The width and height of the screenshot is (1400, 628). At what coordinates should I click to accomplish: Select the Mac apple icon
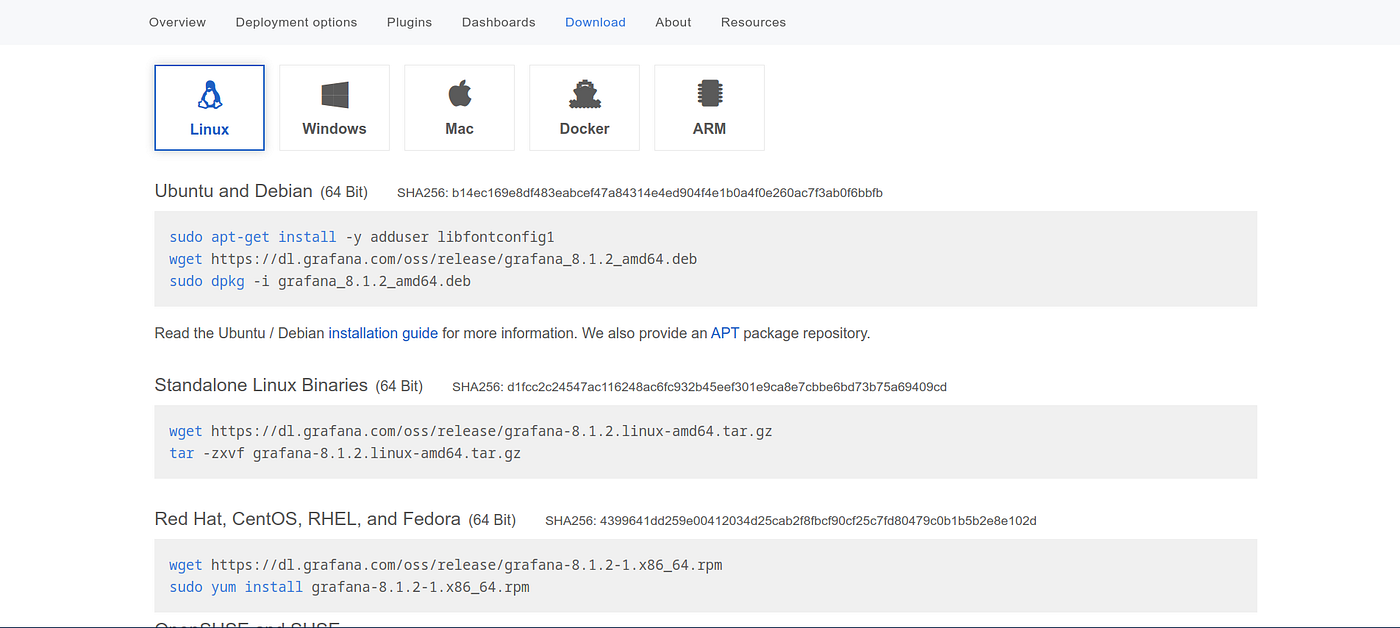click(459, 94)
